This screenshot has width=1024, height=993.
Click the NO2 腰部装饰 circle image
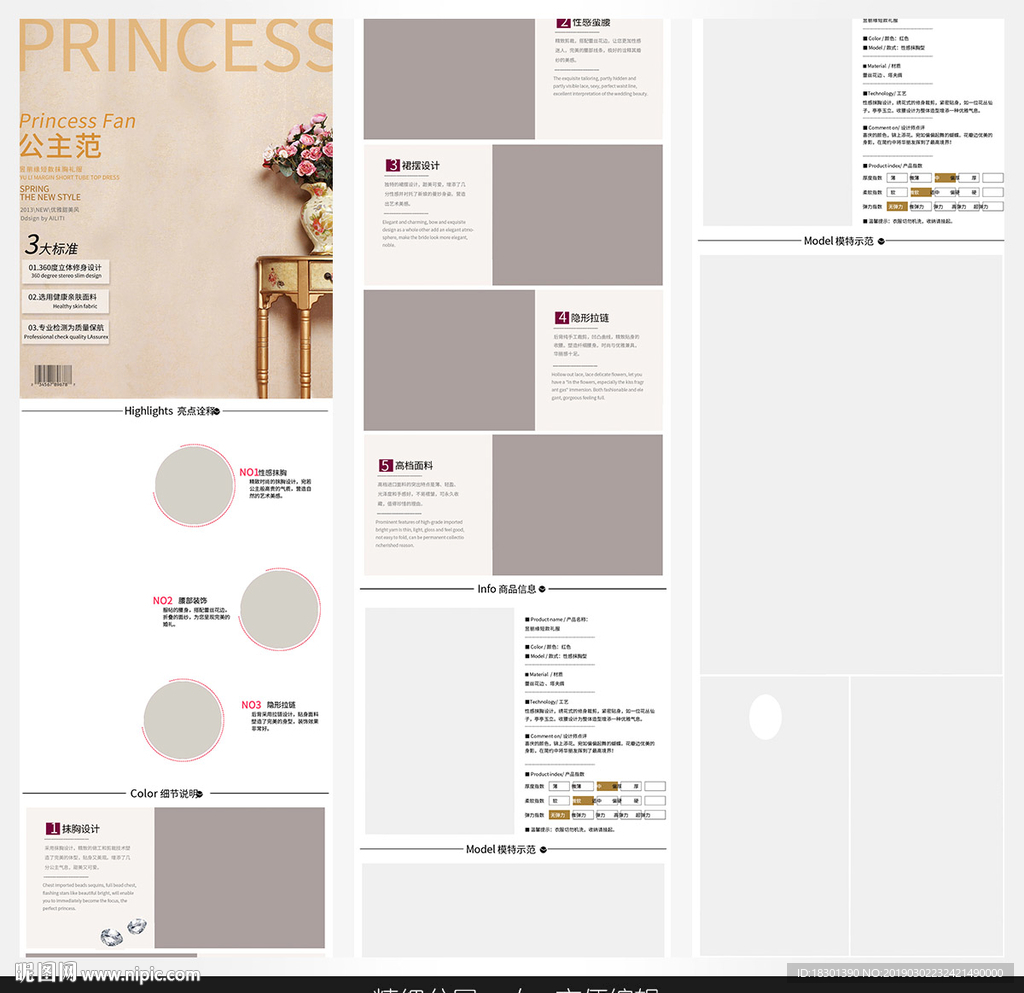click(x=280, y=609)
